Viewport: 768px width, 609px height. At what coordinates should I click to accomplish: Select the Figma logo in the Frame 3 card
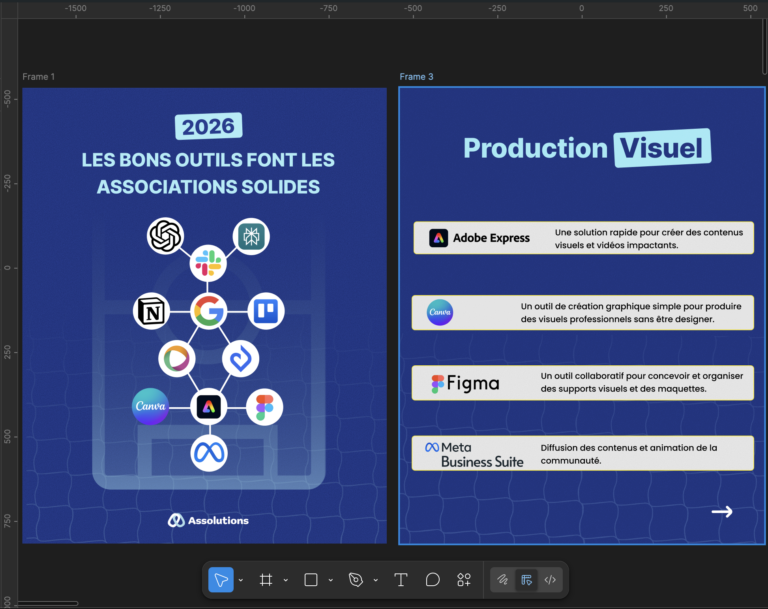point(465,383)
